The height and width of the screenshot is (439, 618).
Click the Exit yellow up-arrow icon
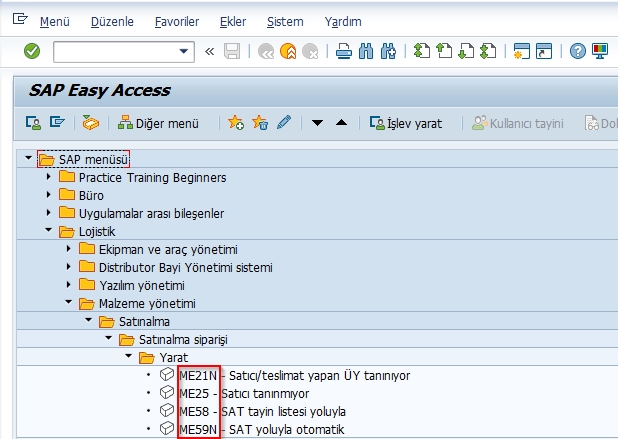click(289, 51)
